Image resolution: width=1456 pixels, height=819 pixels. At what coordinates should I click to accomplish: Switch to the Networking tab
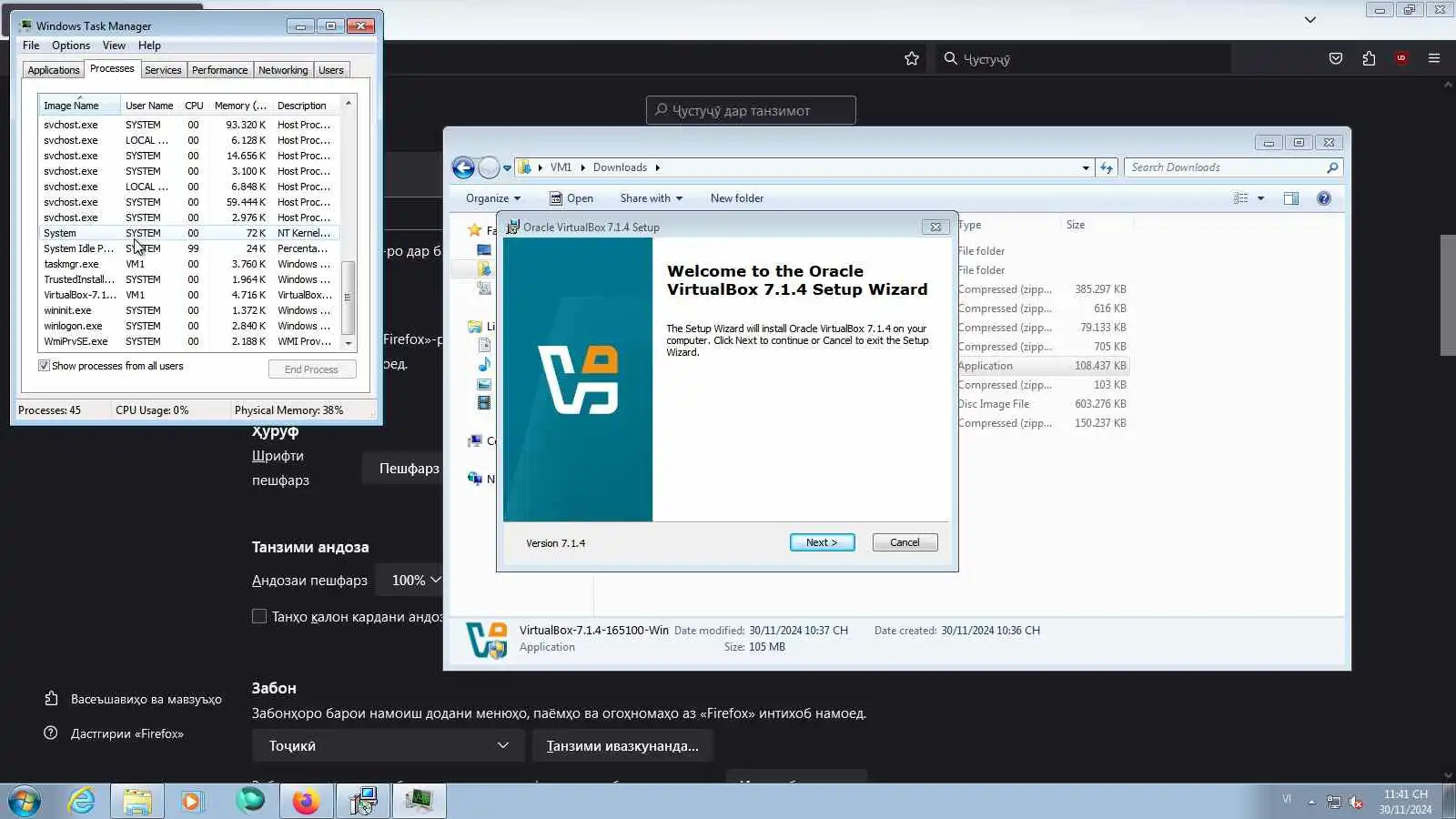(x=283, y=70)
